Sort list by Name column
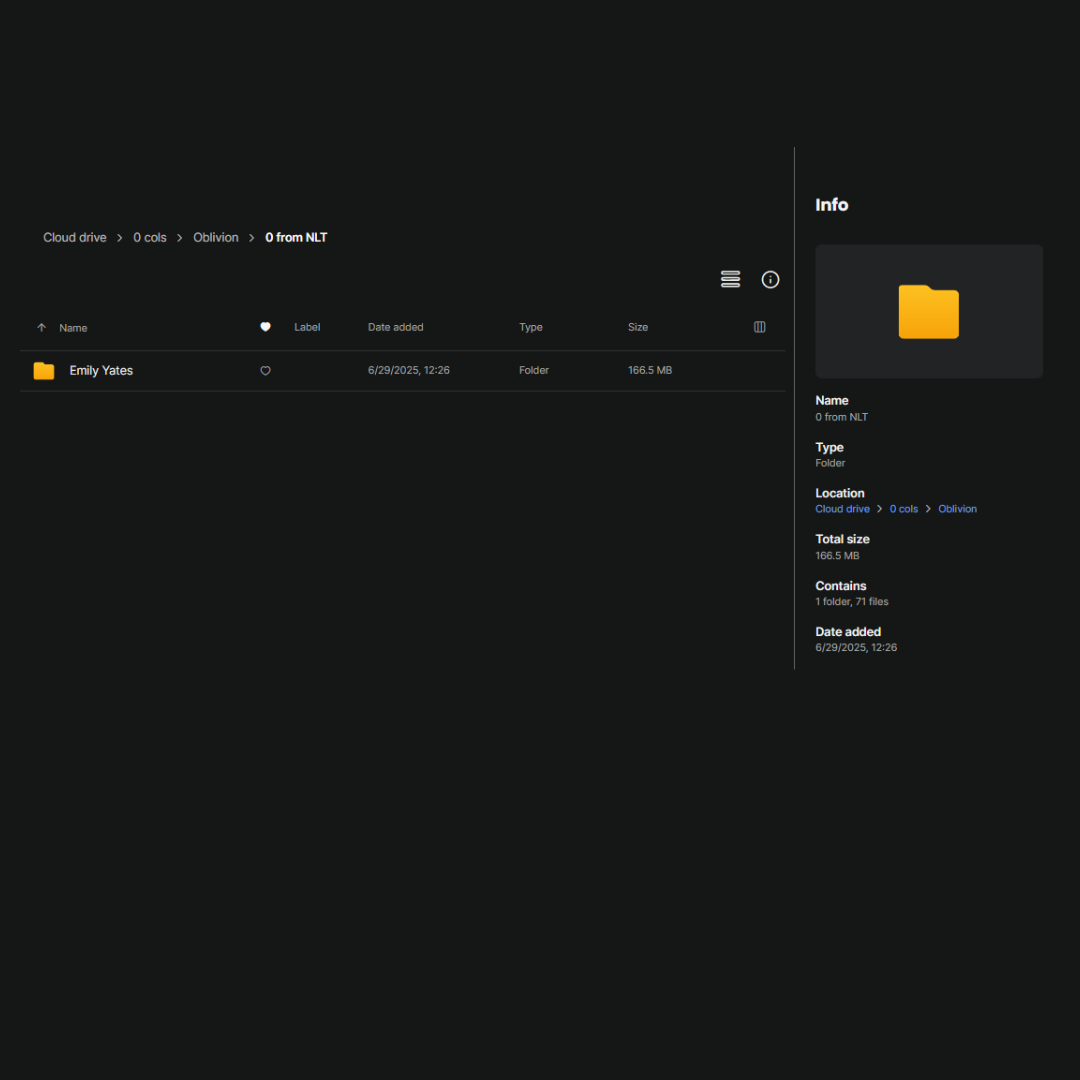This screenshot has width=1080, height=1080. click(73, 328)
